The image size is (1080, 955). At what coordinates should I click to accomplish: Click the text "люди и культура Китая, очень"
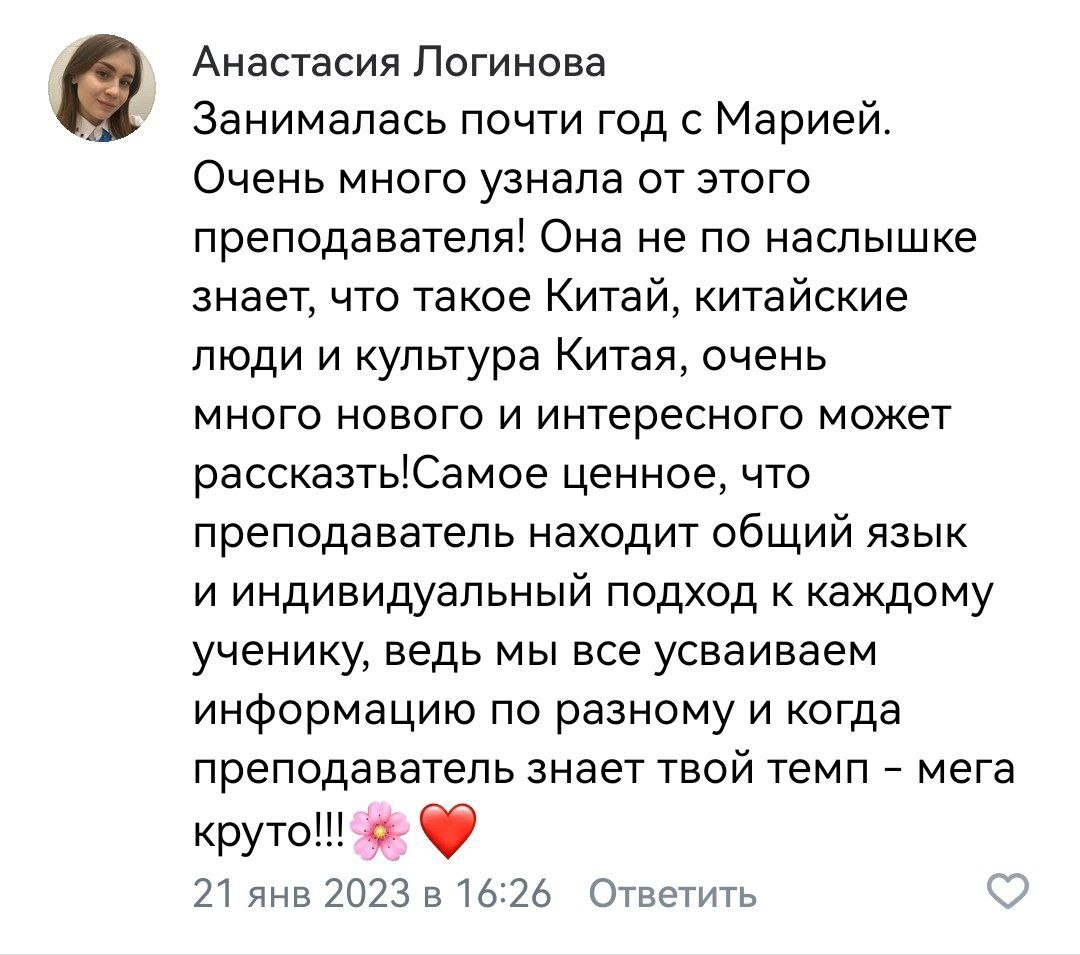click(509, 358)
